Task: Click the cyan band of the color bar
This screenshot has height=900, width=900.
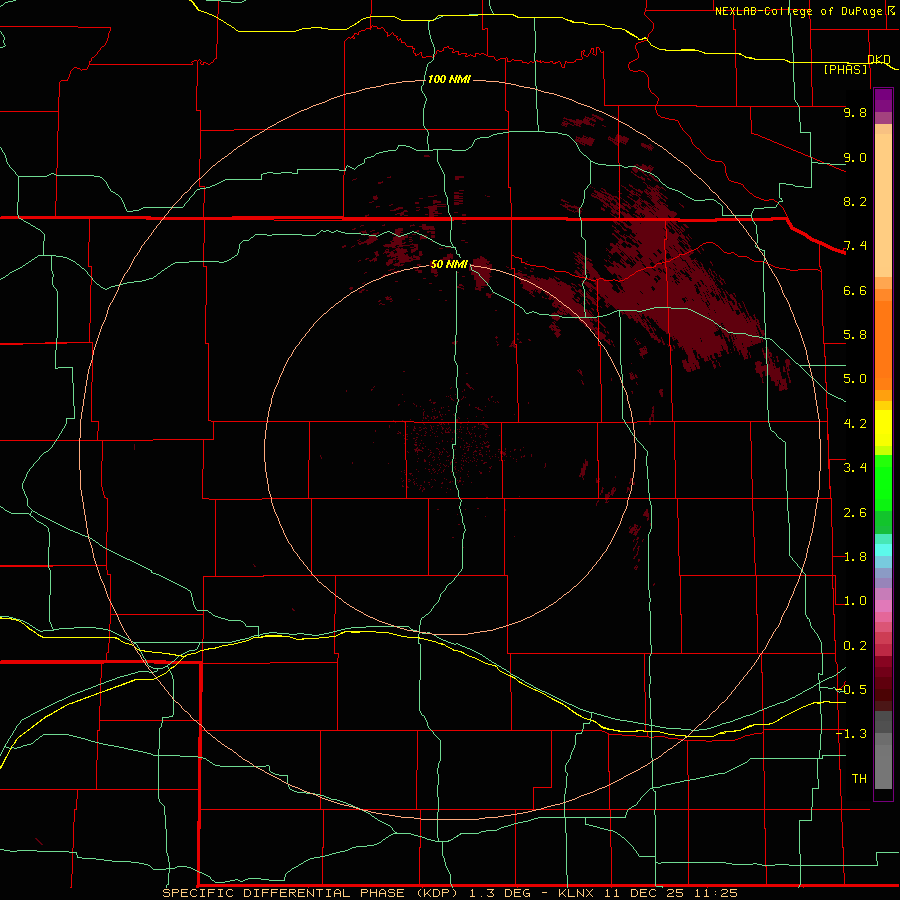Action: (883, 550)
